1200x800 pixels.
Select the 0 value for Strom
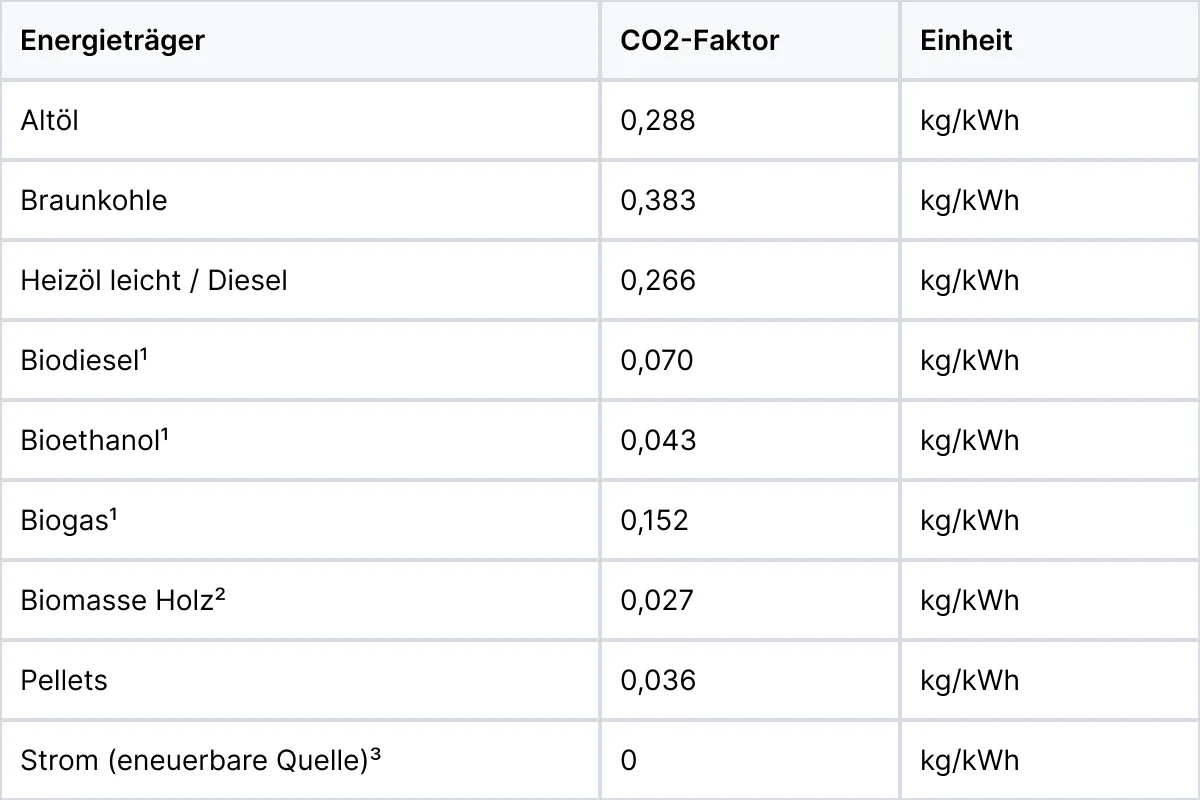coord(628,760)
